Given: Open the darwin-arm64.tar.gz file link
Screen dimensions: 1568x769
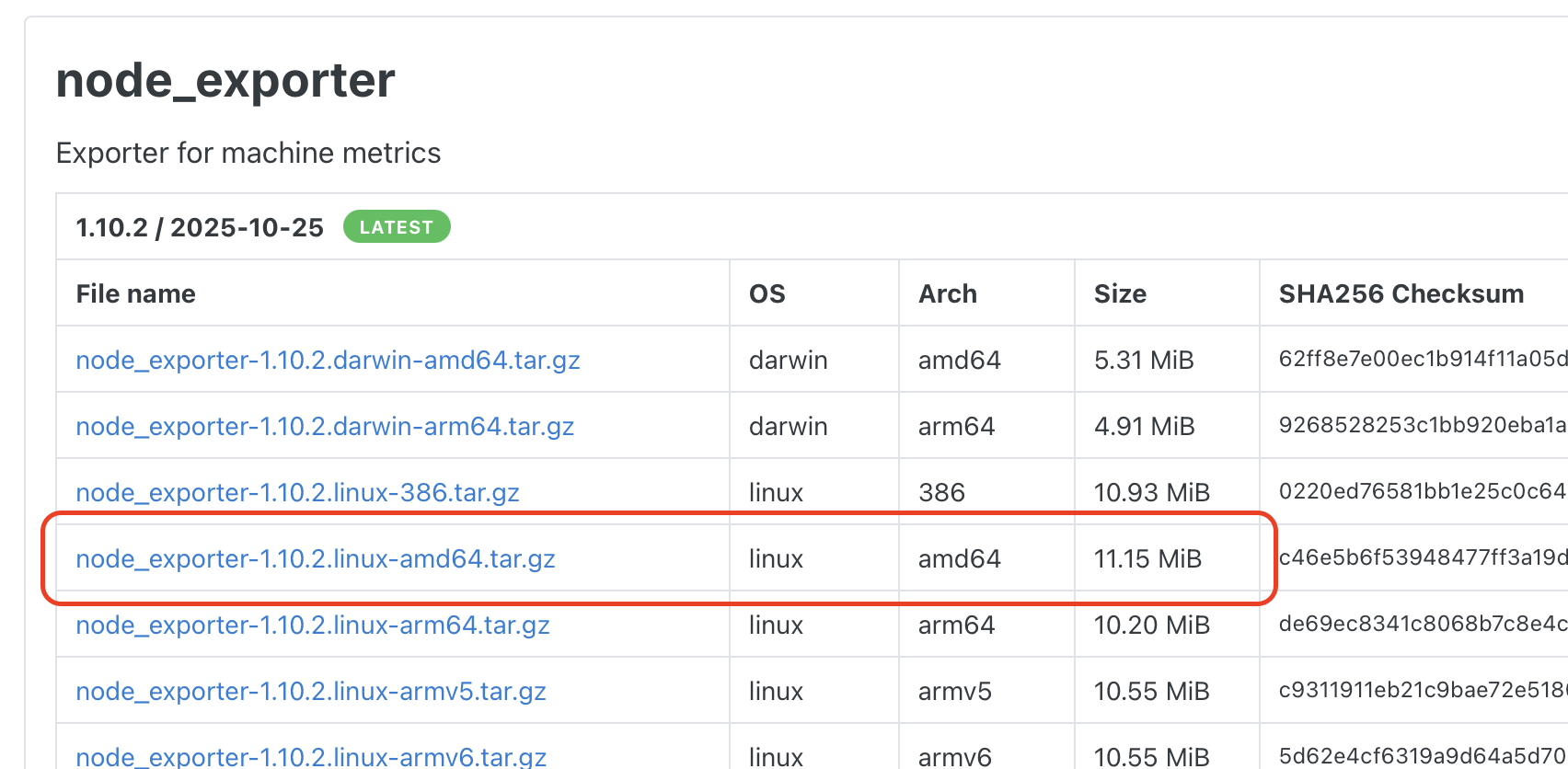Looking at the screenshot, I should pyautogui.click(x=325, y=426).
